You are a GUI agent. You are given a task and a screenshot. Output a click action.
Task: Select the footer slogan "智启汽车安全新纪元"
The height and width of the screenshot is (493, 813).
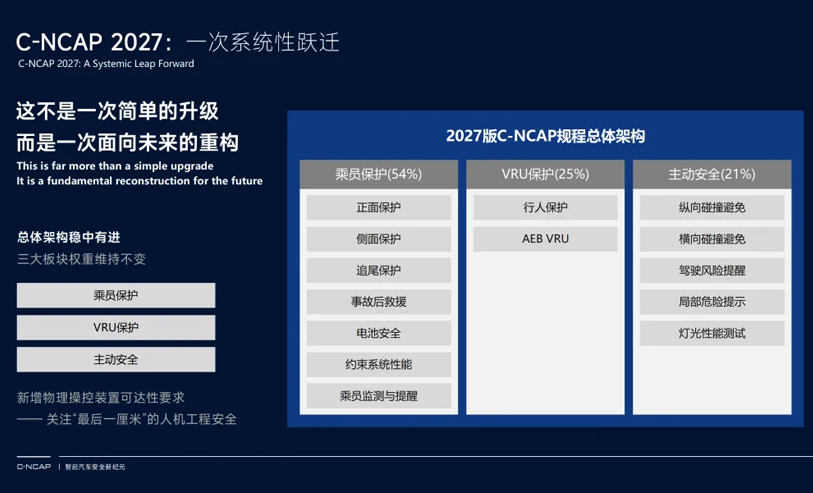(x=95, y=467)
